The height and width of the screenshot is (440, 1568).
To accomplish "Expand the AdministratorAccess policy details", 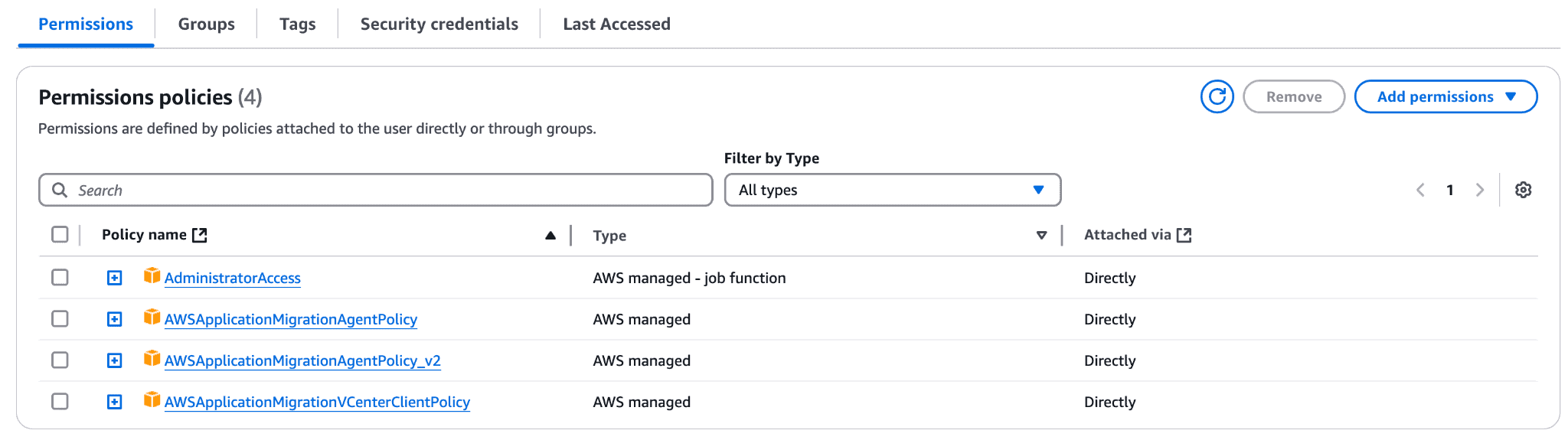I will 114,278.
